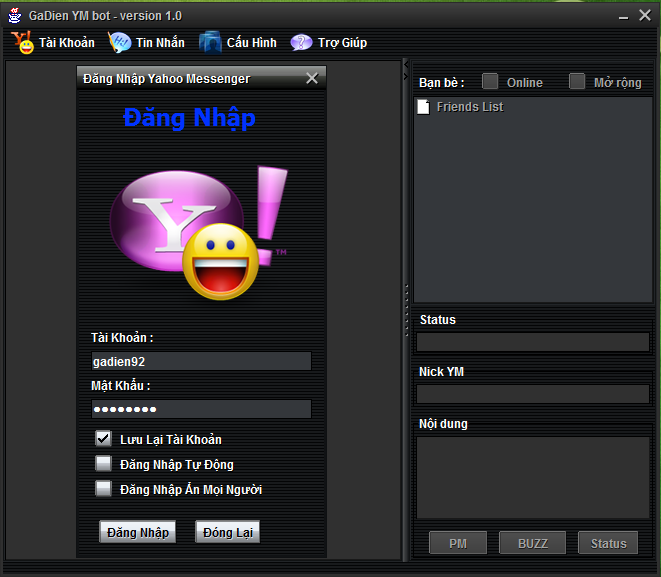The height and width of the screenshot is (577, 661).
Task: Click the Friends List document icon
Action: (x=424, y=107)
